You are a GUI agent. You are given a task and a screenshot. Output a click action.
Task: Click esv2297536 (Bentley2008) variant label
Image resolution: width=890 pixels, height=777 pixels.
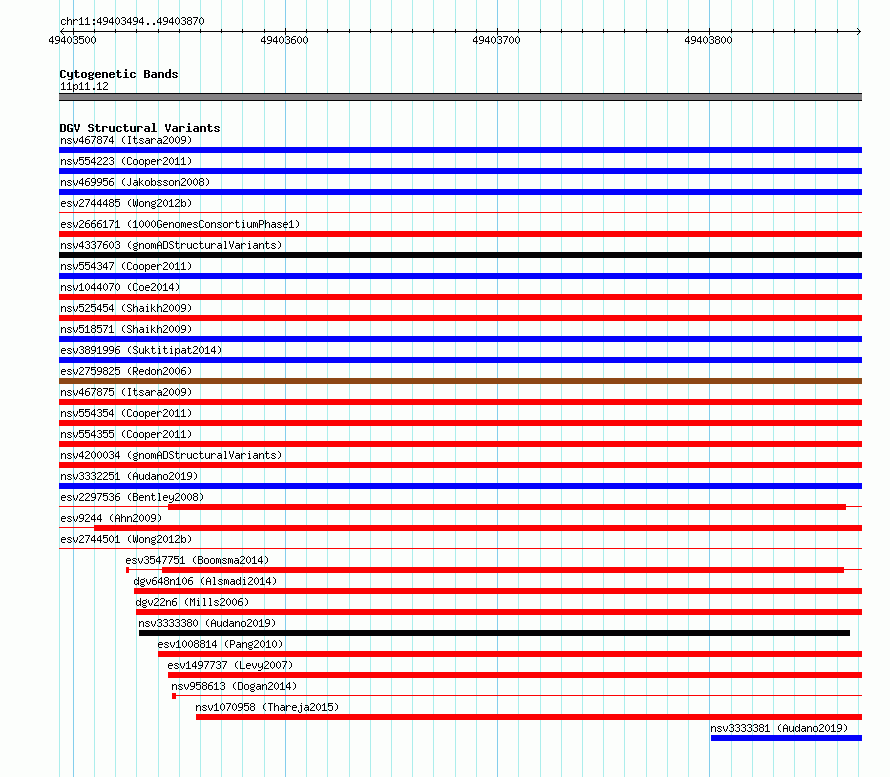(x=132, y=497)
